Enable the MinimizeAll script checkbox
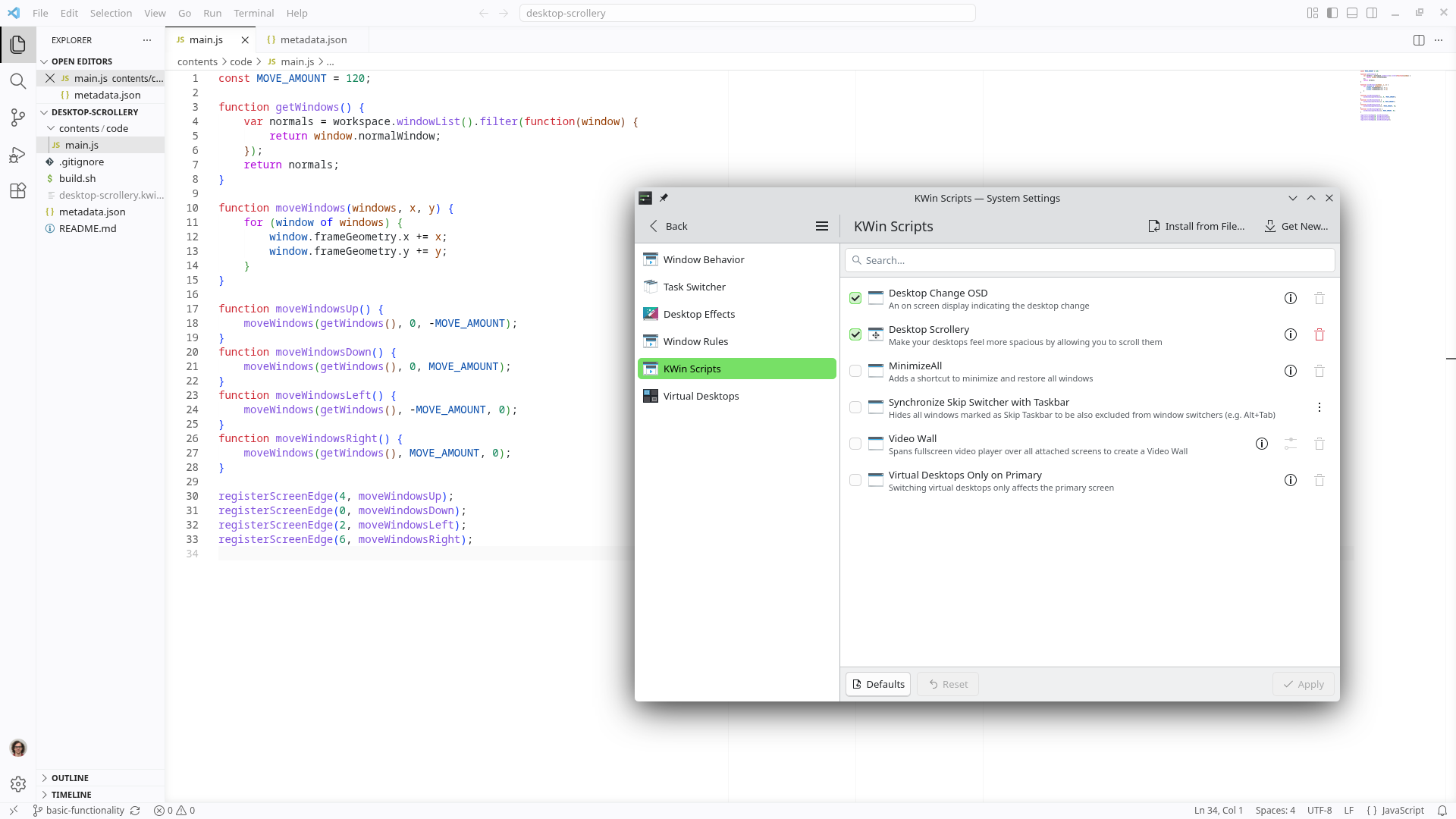Image resolution: width=1456 pixels, height=819 pixels. tap(855, 371)
